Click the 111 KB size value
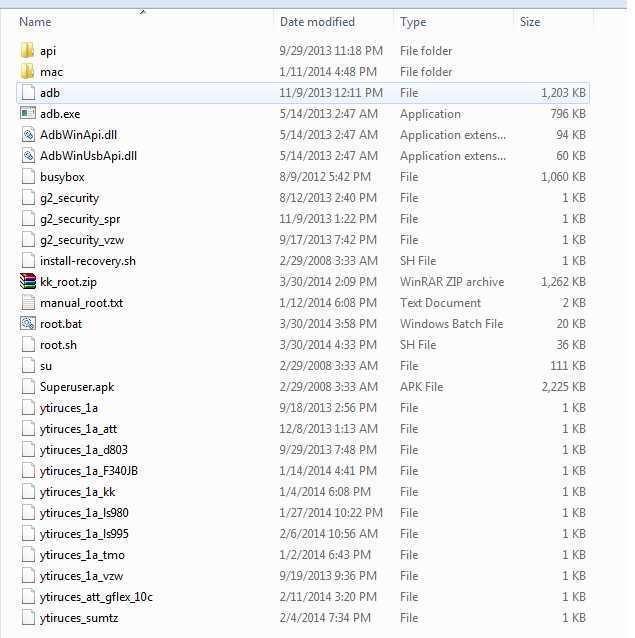This screenshot has height=638, width=635. [568, 366]
